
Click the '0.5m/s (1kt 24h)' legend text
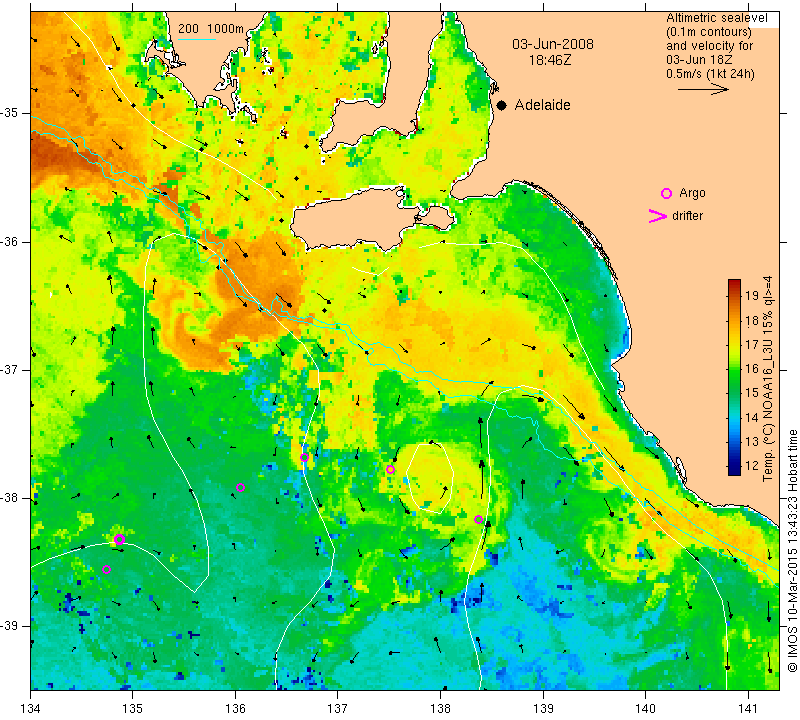click(710, 74)
